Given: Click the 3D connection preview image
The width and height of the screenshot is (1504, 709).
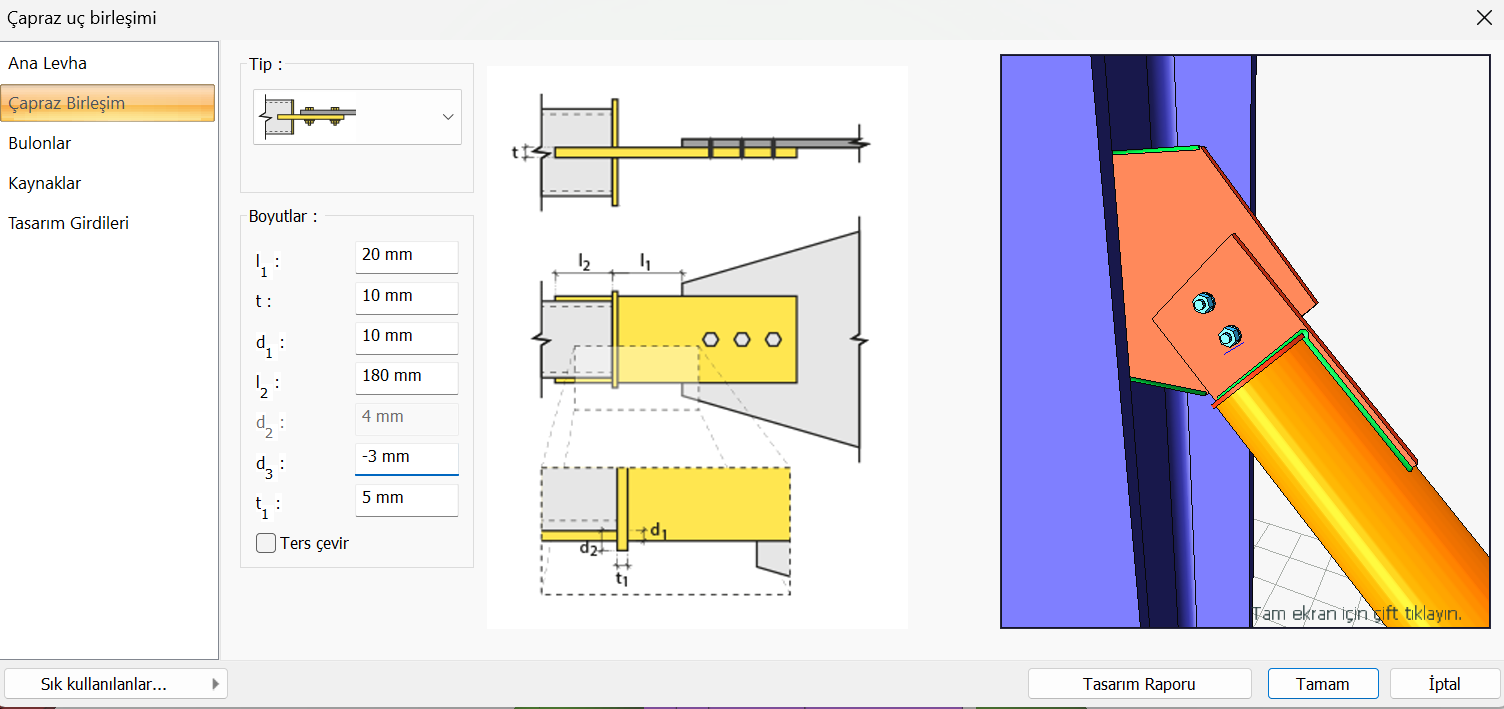Looking at the screenshot, I should point(1250,340).
